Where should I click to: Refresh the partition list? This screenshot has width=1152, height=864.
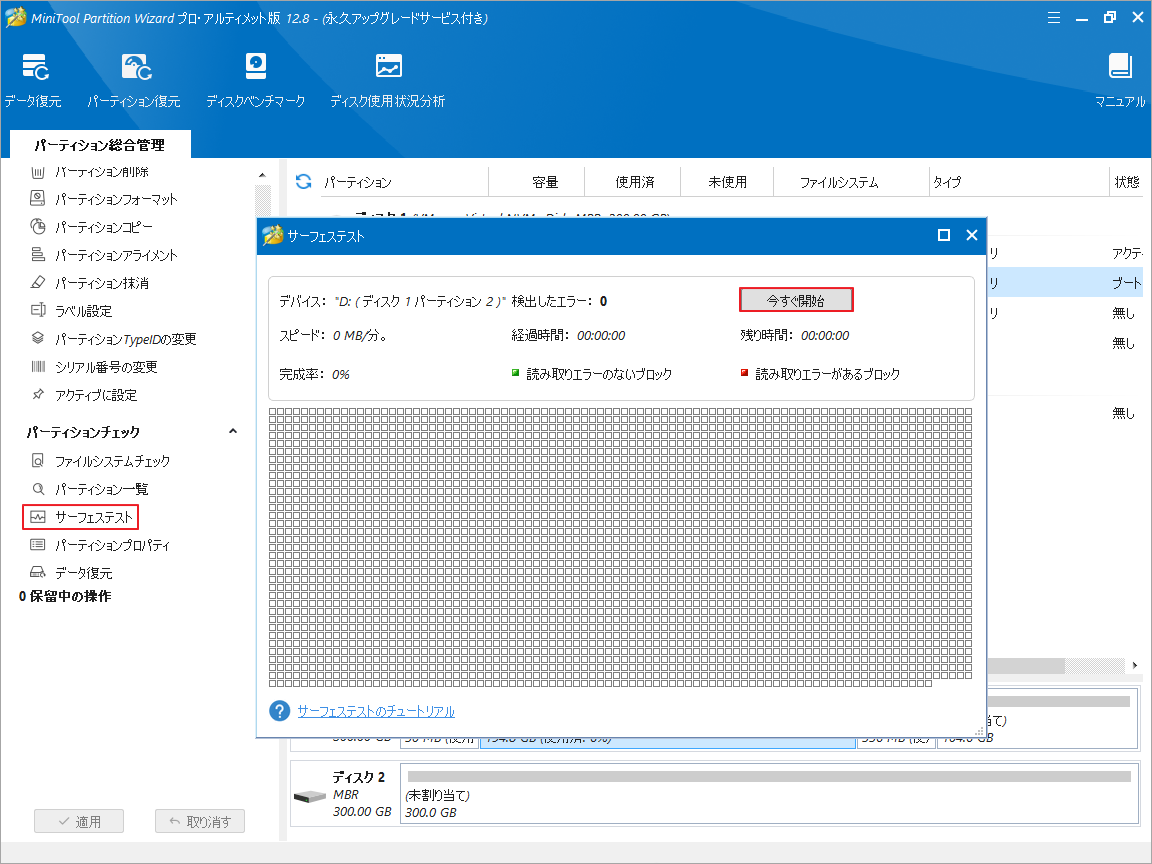pyautogui.click(x=303, y=181)
